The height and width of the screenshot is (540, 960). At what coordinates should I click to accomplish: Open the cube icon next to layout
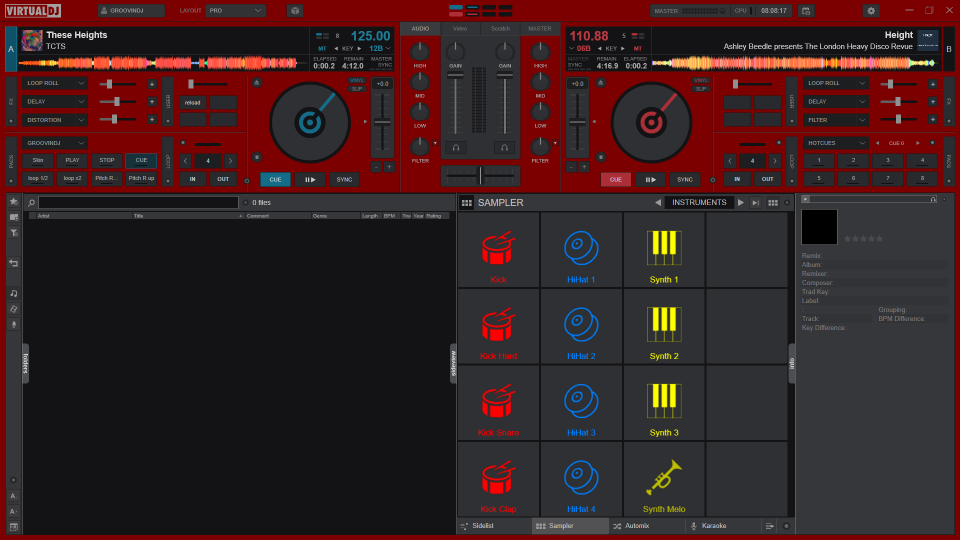coord(295,10)
